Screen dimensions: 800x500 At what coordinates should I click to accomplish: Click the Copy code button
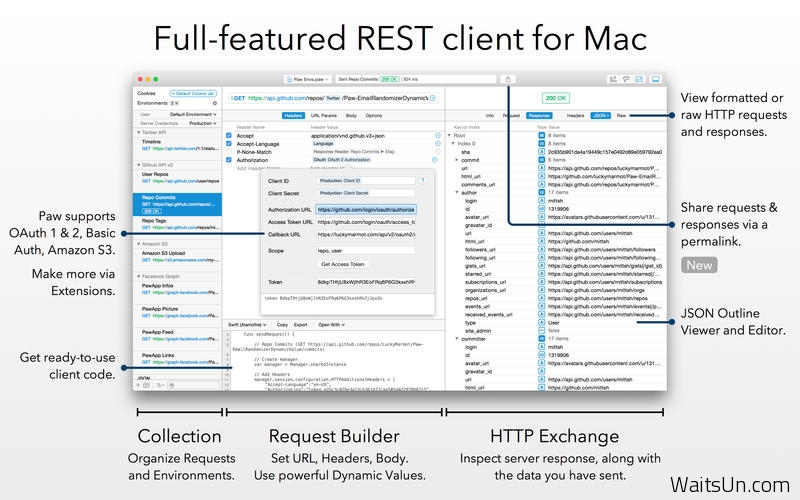(x=282, y=324)
